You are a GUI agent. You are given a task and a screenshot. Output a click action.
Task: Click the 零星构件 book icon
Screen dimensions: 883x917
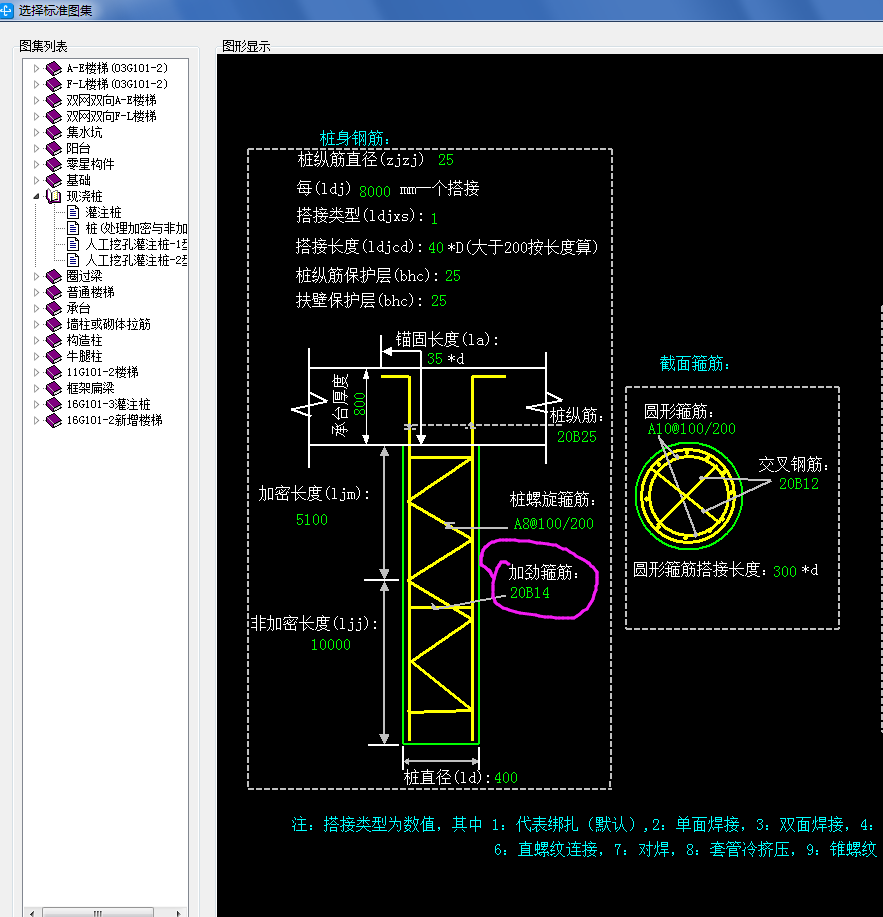54,164
